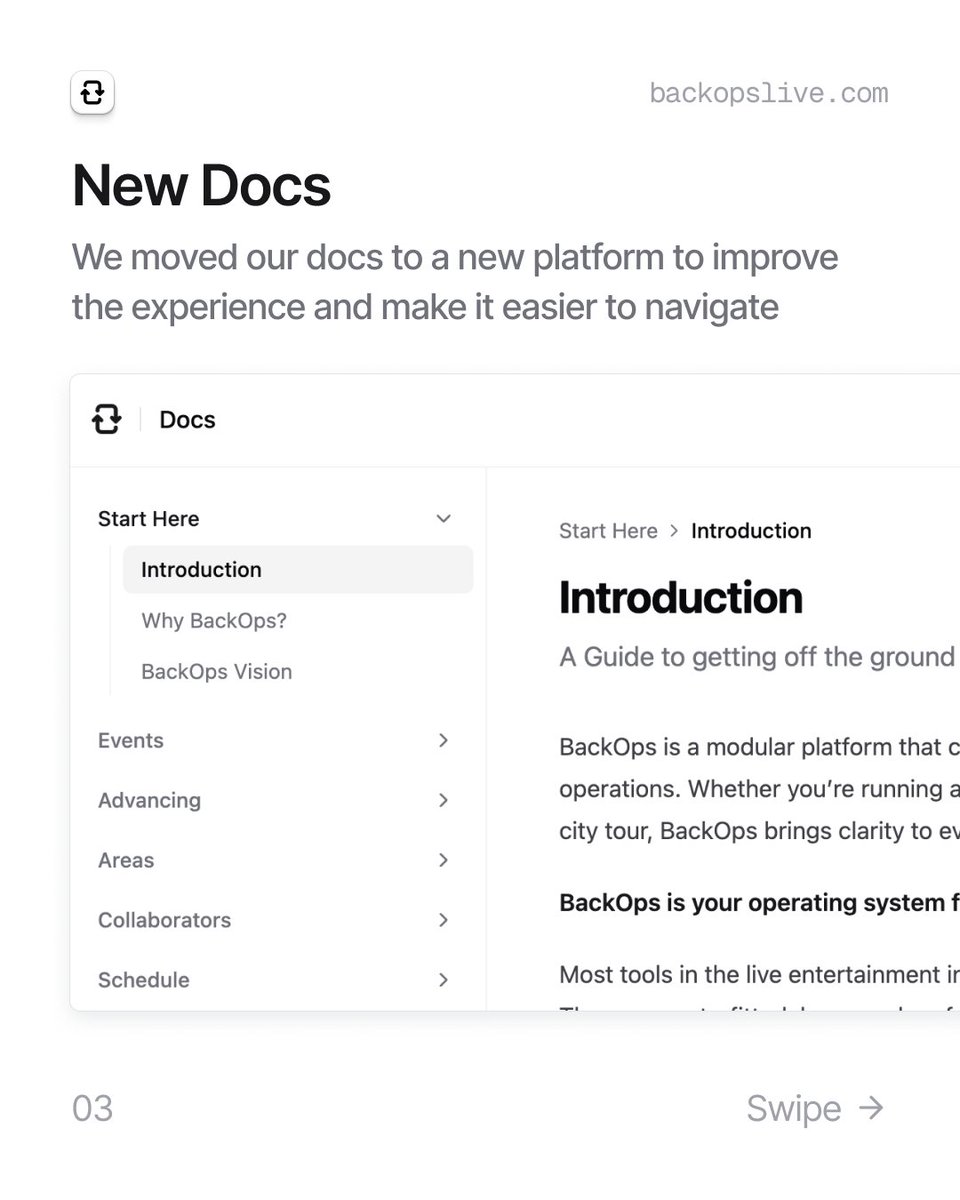The image size is (960, 1200).
Task: Expand the Collaborators section chevron
Action: (x=444, y=920)
